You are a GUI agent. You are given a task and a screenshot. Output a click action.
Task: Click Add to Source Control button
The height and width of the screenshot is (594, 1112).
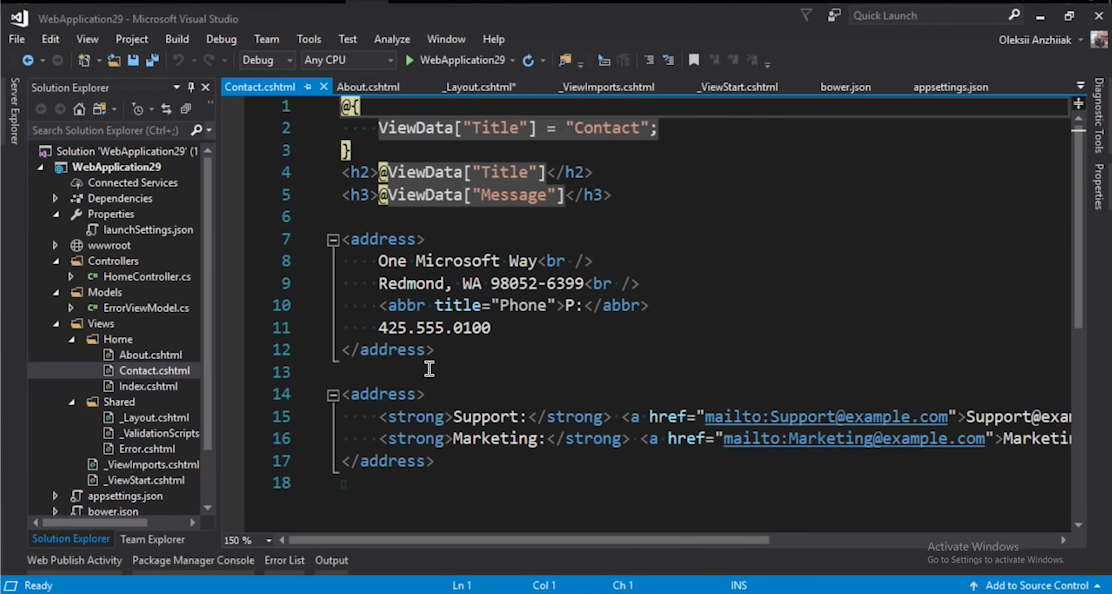point(1036,585)
